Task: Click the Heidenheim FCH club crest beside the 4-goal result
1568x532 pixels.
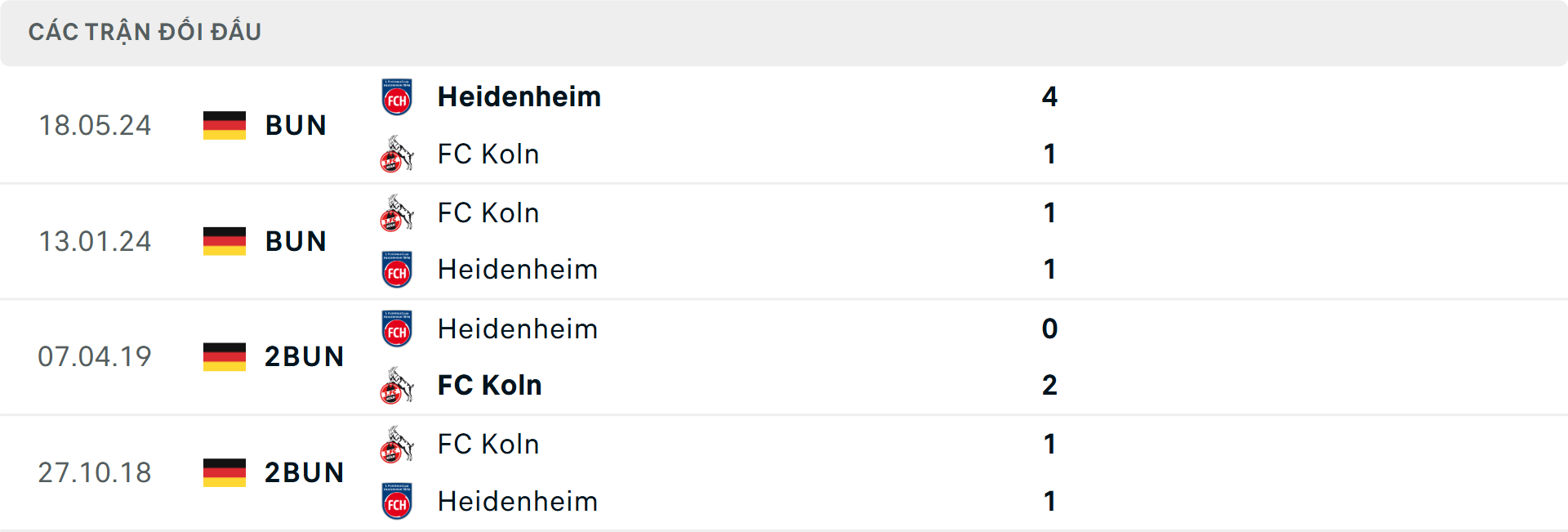Action: click(x=397, y=96)
